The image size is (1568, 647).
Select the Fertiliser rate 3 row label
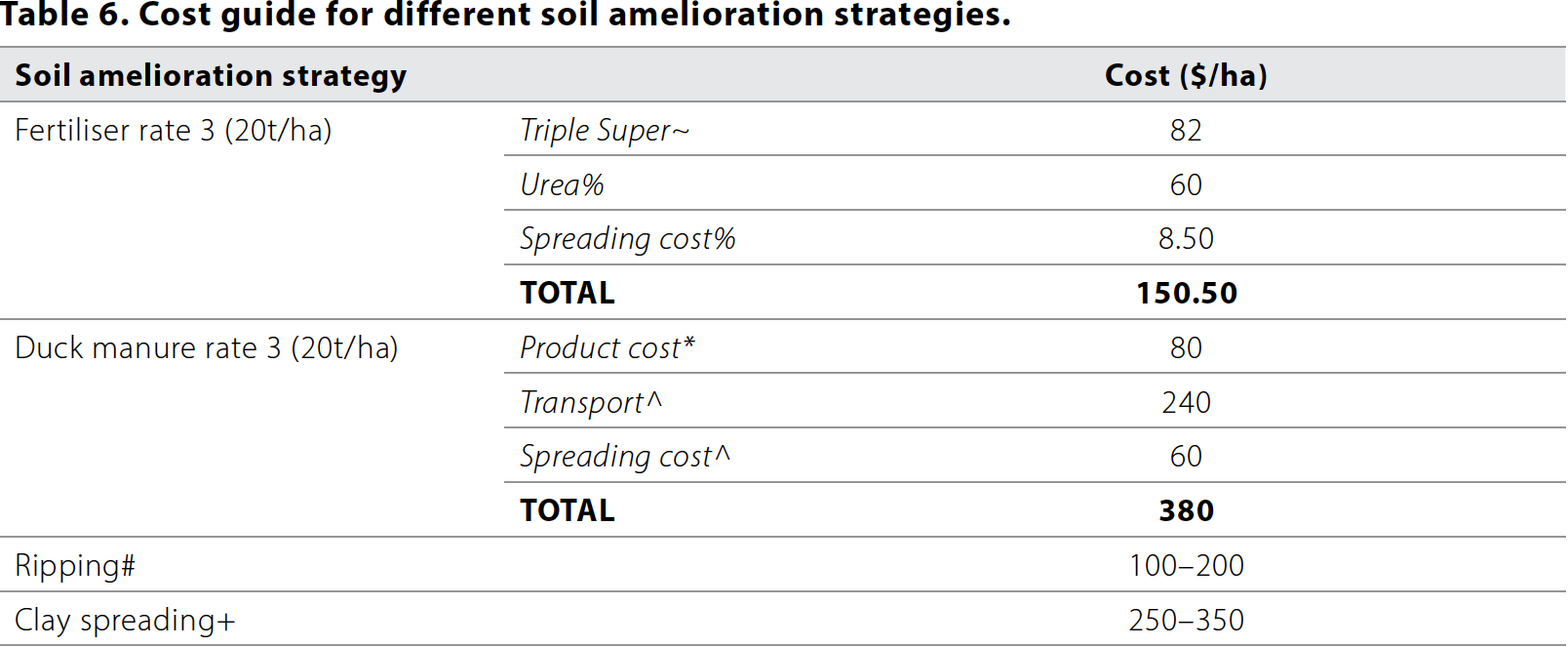click(x=174, y=131)
